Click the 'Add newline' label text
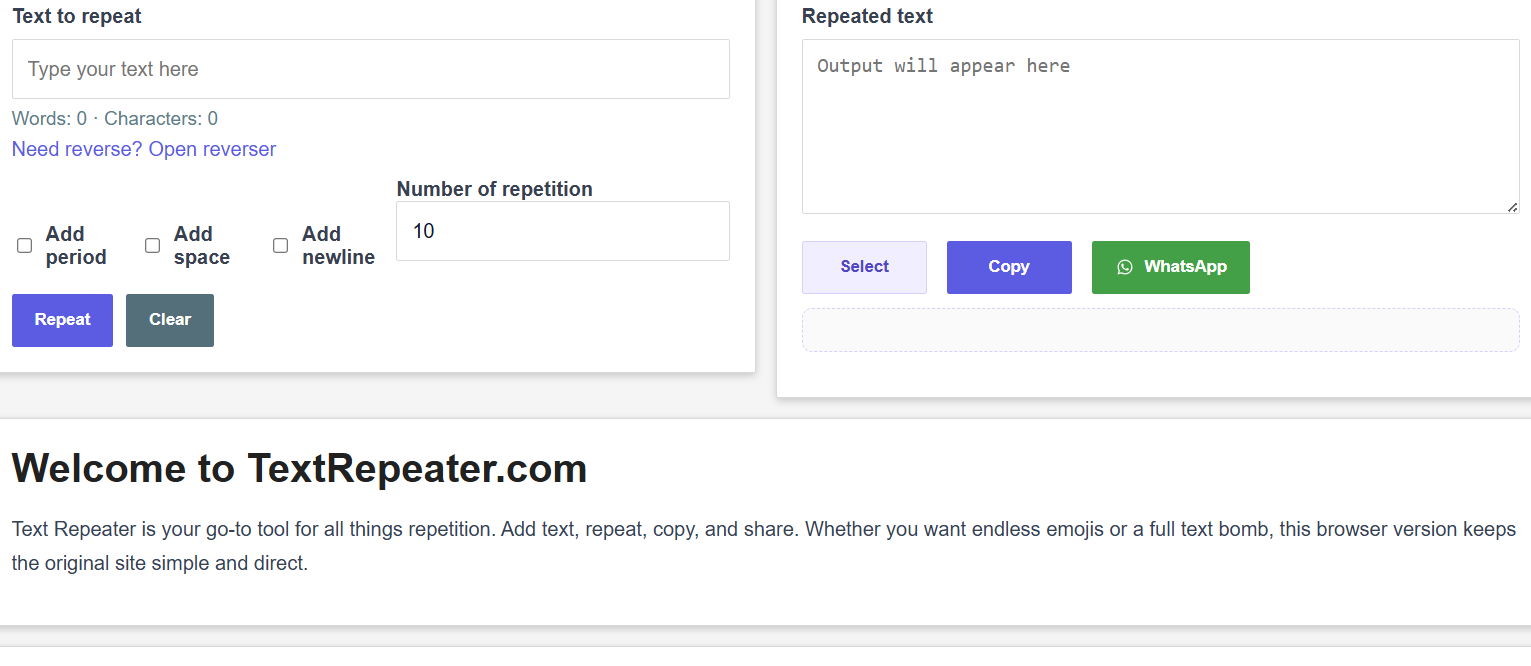The height and width of the screenshot is (666, 1531). pyautogui.click(x=338, y=245)
